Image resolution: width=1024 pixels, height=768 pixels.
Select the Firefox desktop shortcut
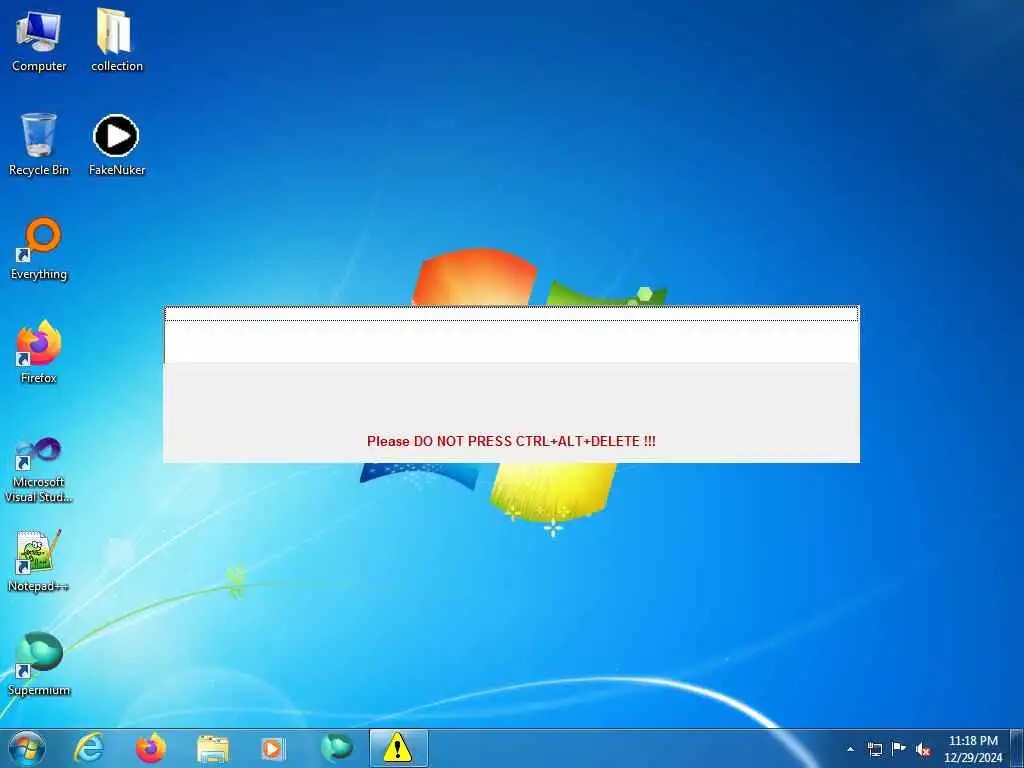[39, 353]
